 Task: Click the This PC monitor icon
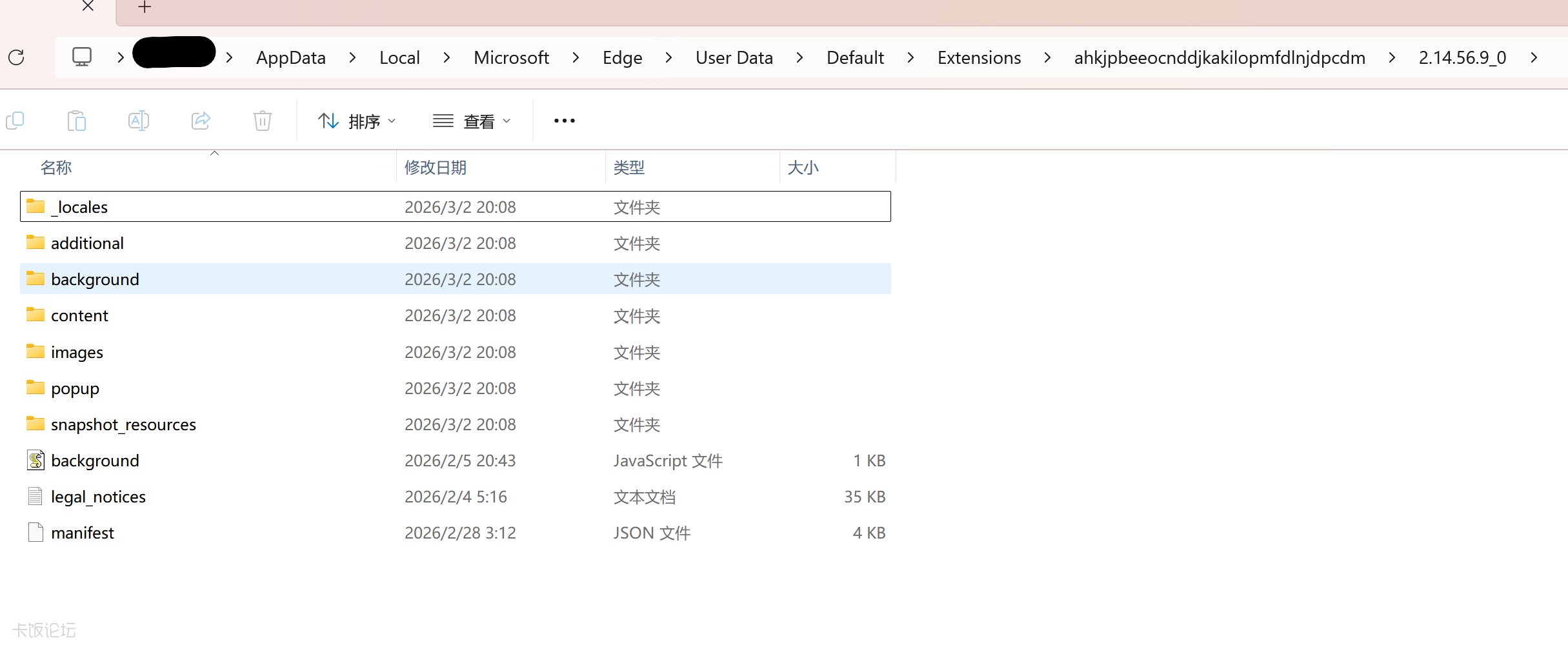click(x=82, y=57)
